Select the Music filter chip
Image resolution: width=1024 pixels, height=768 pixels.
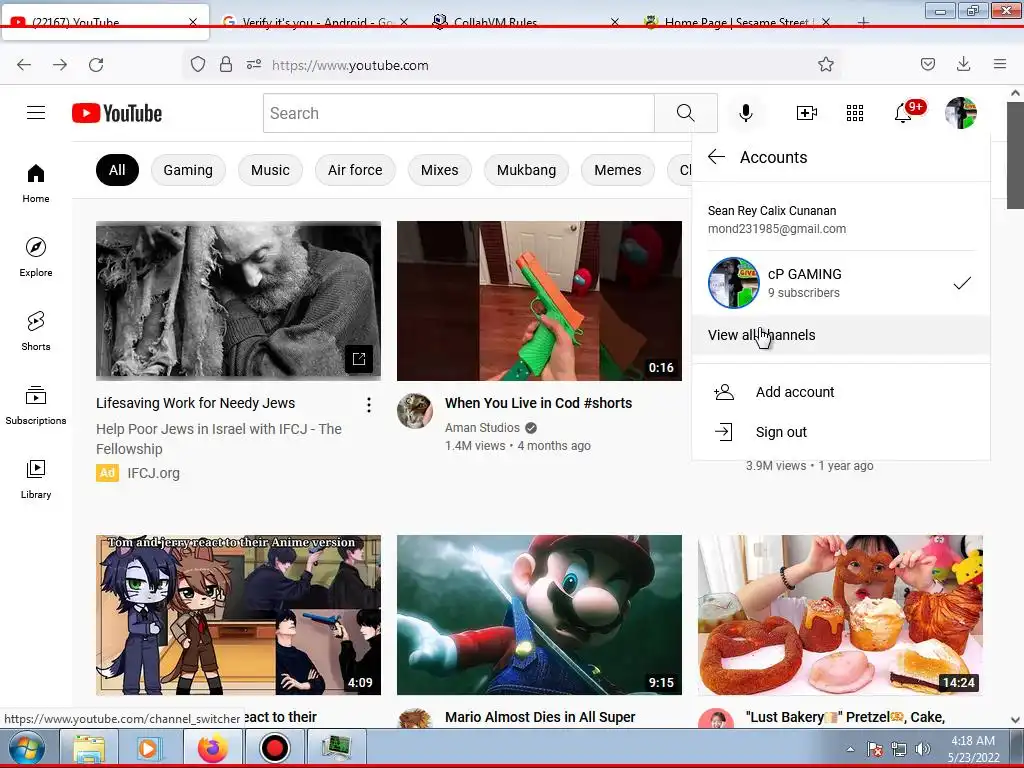270,170
